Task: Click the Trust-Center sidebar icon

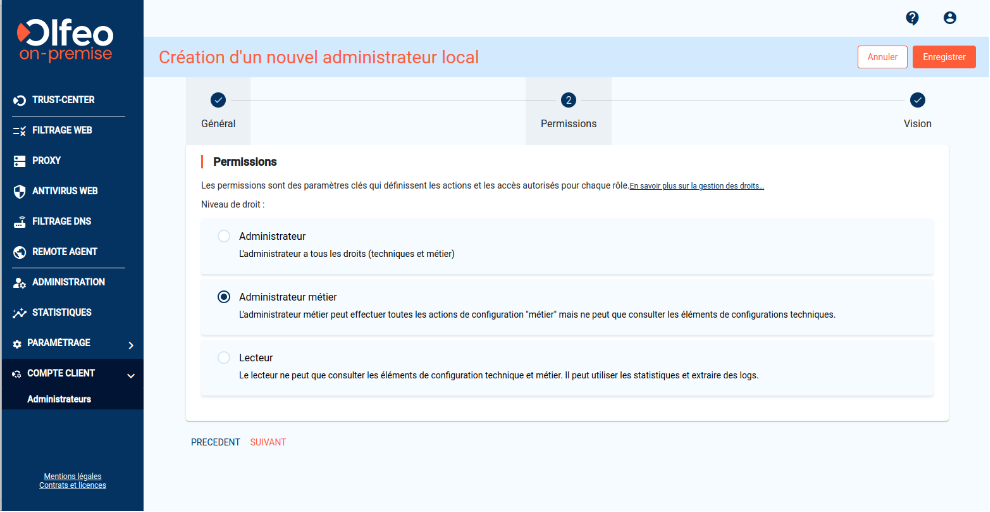Action: coord(19,100)
